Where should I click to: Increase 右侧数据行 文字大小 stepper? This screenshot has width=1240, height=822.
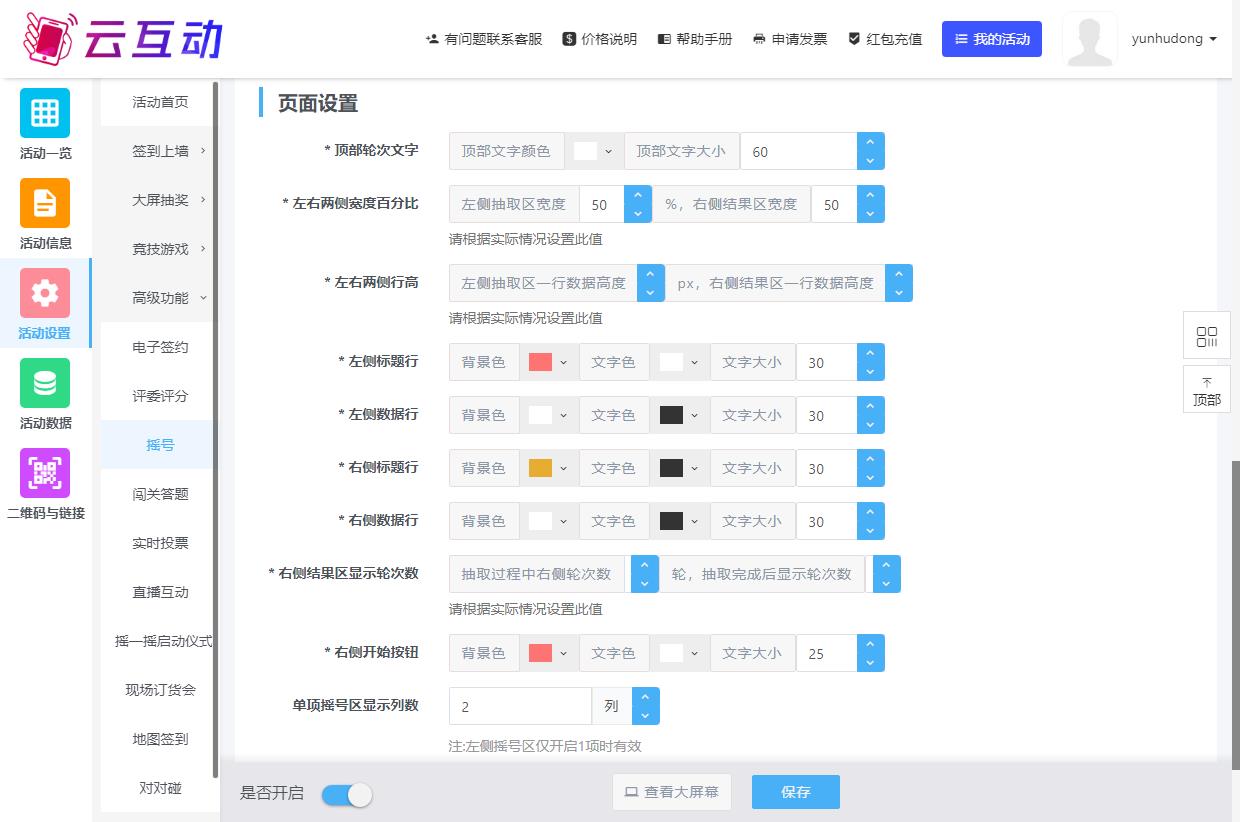pyautogui.click(x=870, y=512)
